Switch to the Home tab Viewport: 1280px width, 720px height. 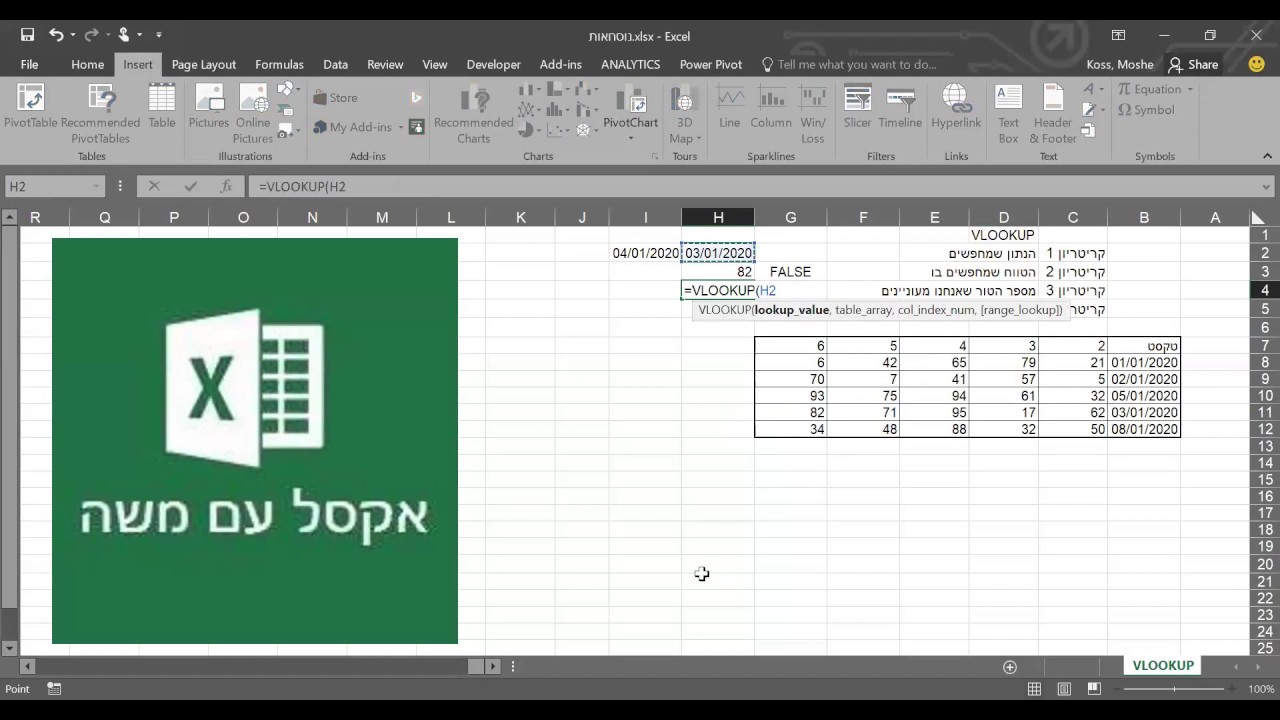(87, 64)
